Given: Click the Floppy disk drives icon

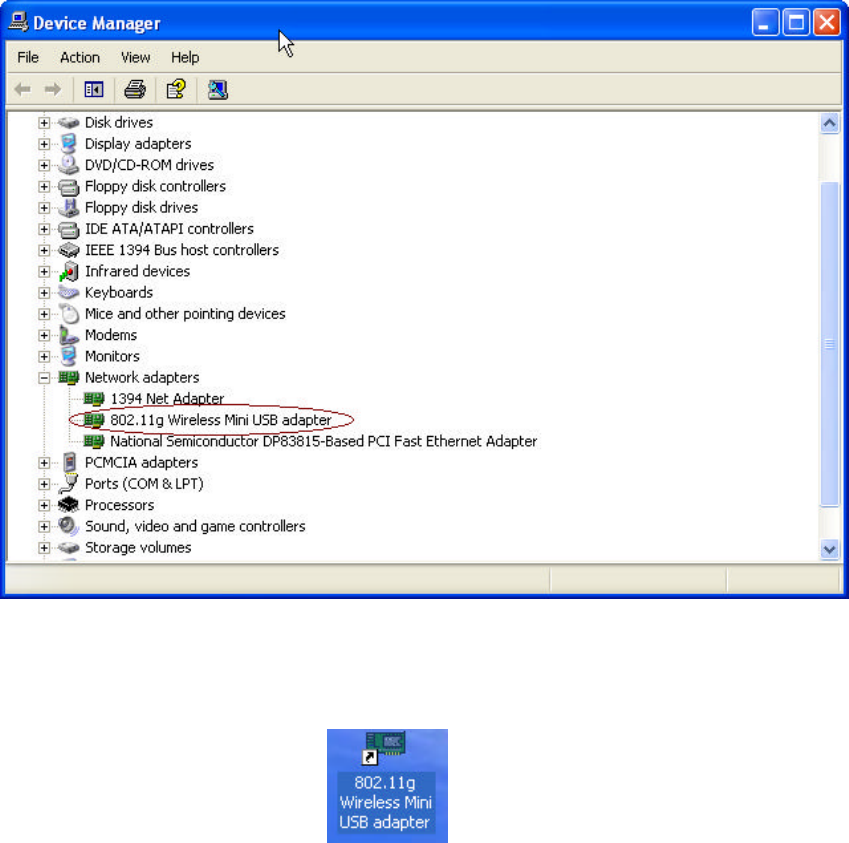Looking at the screenshot, I should click(69, 208).
